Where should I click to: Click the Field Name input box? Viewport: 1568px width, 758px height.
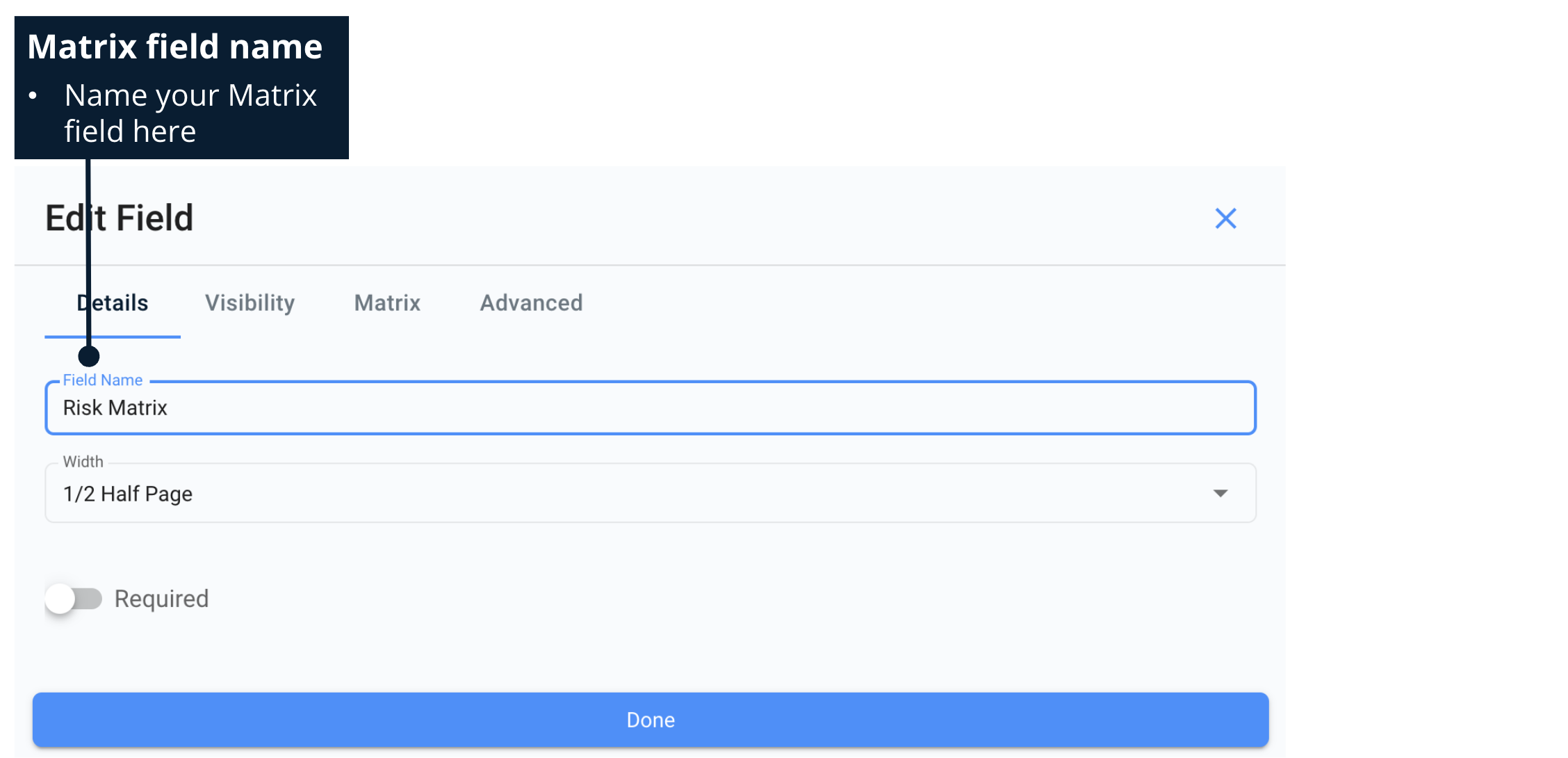click(x=650, y=408)
